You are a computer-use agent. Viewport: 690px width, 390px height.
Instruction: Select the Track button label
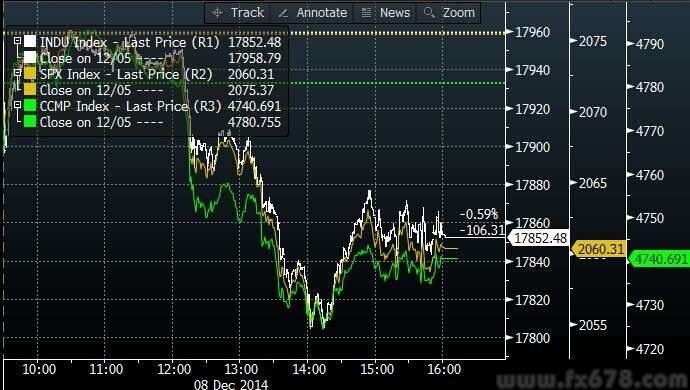point(247,13)
